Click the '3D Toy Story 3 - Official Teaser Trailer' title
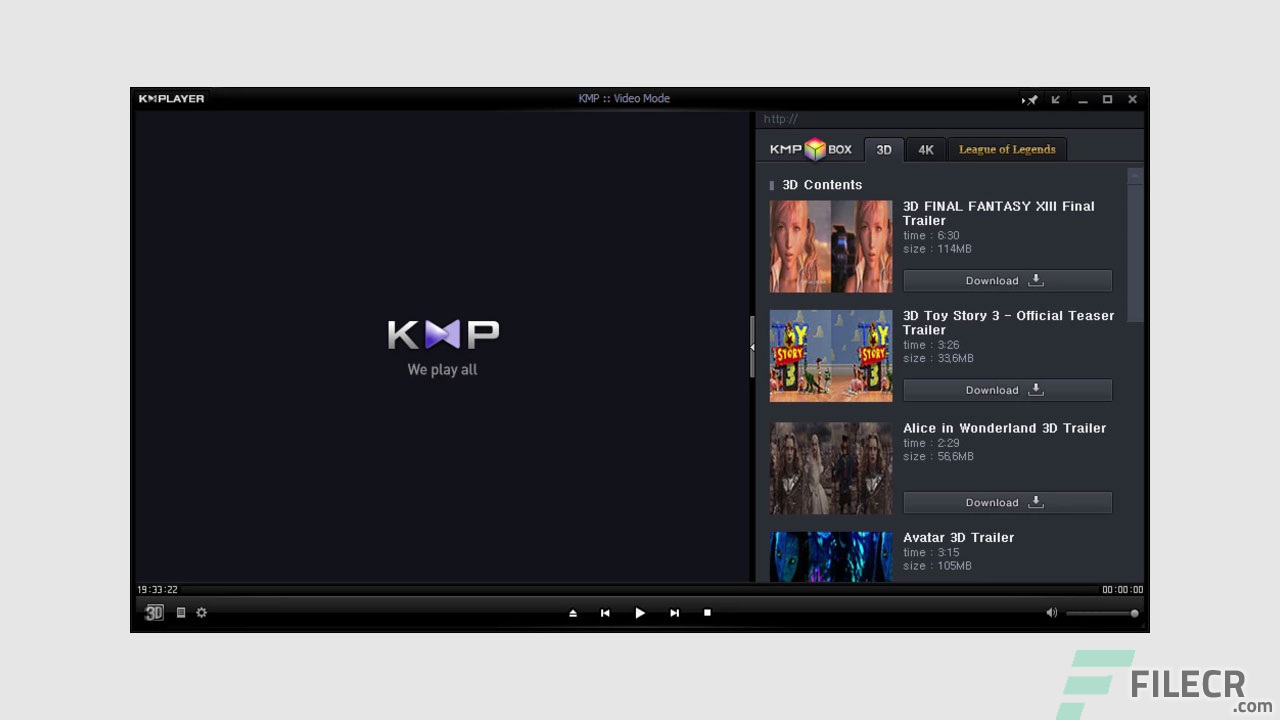 (x=1008, y=322)
